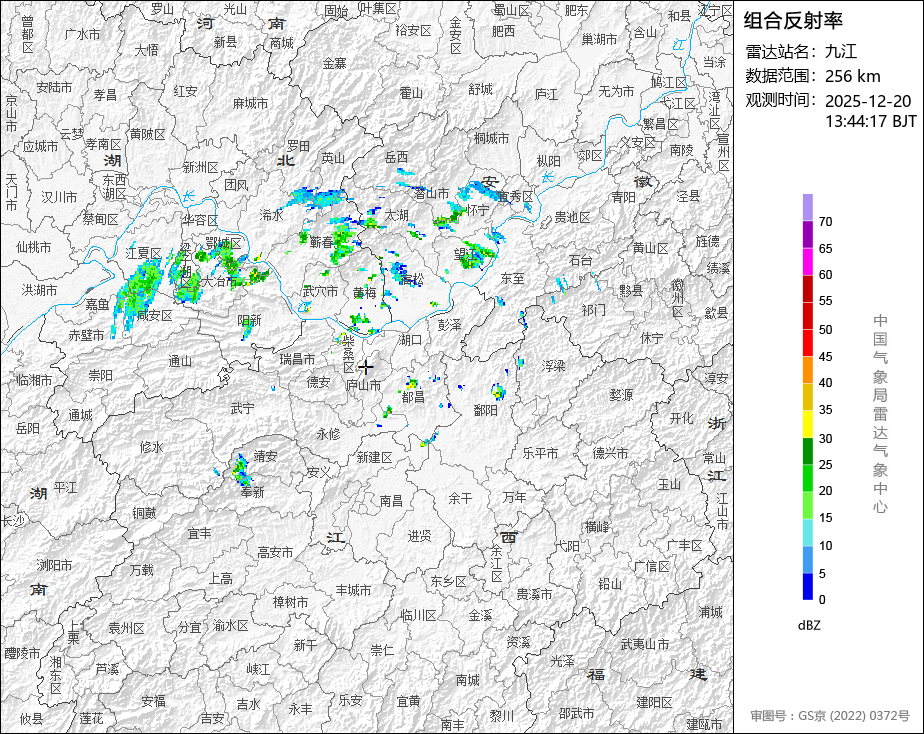The height and width of the screenshot is (734, 924).
Task: Click the 新建区 map label
Action: click(x=374, y=457)
